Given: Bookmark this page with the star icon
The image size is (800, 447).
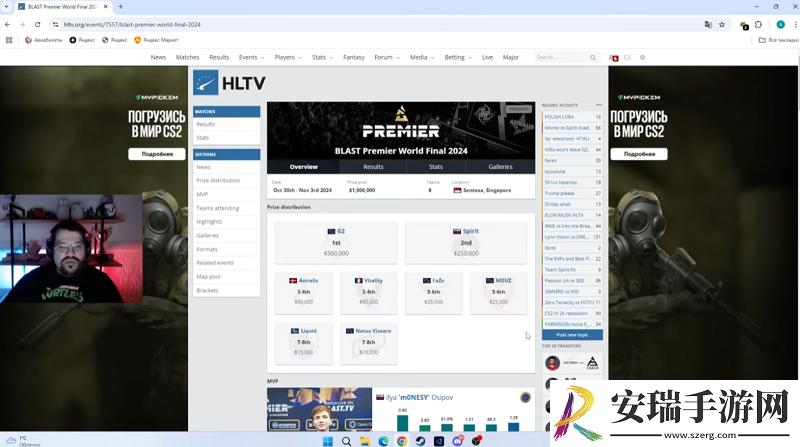Looking at the screenshot, I should 722,24.
